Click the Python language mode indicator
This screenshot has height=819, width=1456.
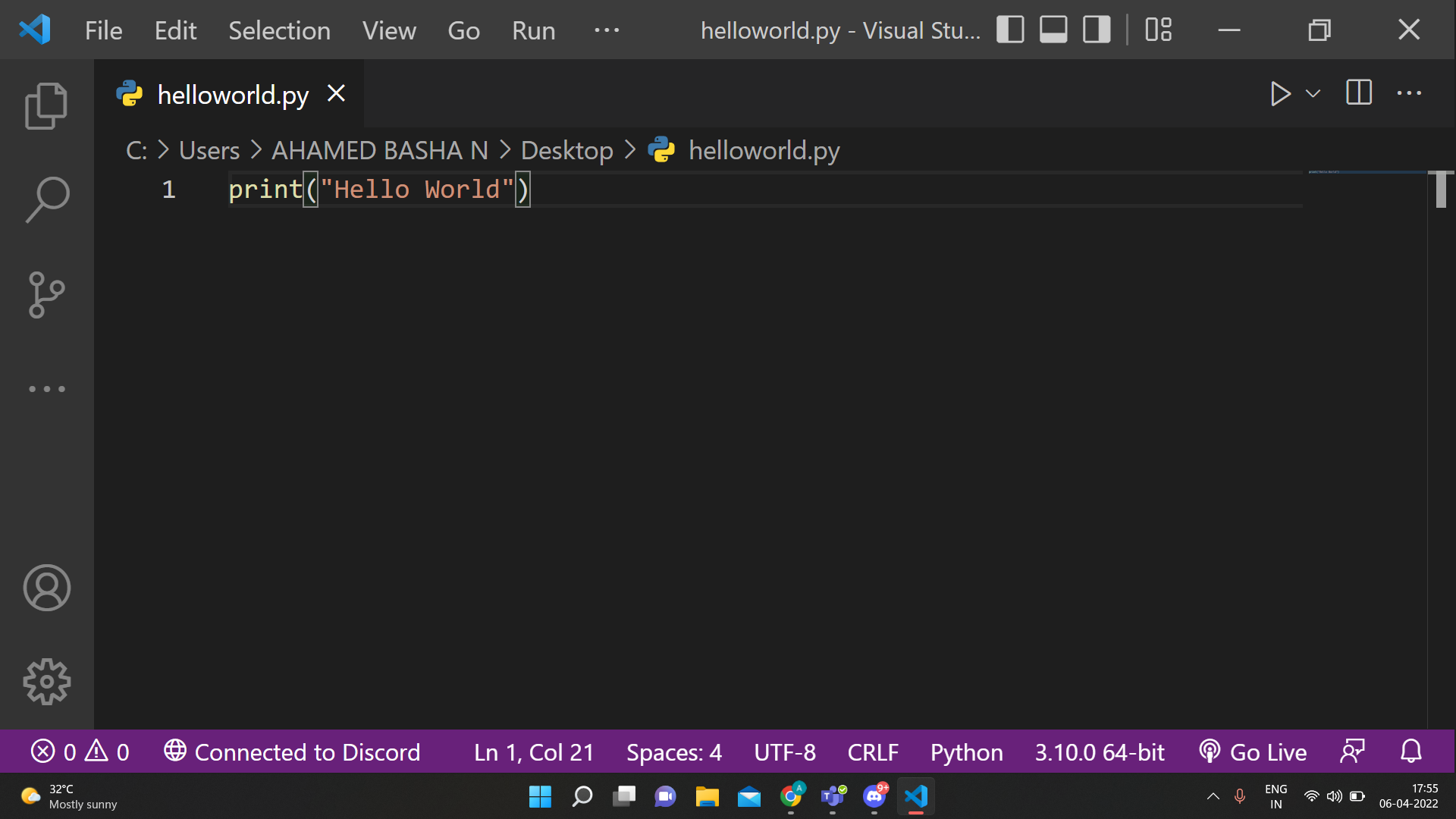[966, 752]
